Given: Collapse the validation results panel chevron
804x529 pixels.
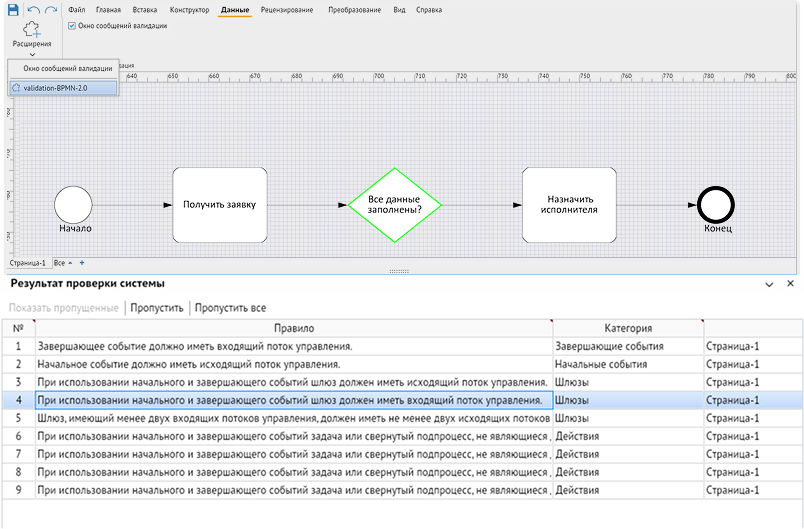Looking at the screenshot, I should pos(769,284).
